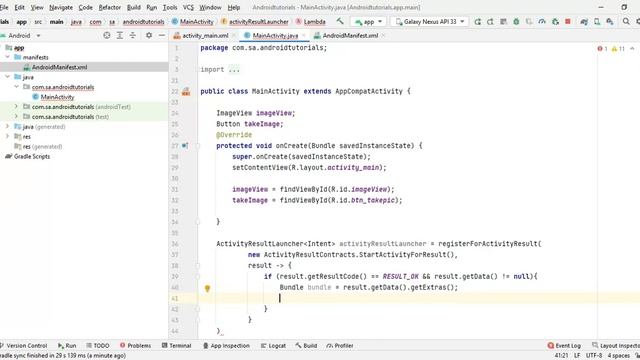
Task: Click the red error count indicator
Action: [x=602, y=49]
